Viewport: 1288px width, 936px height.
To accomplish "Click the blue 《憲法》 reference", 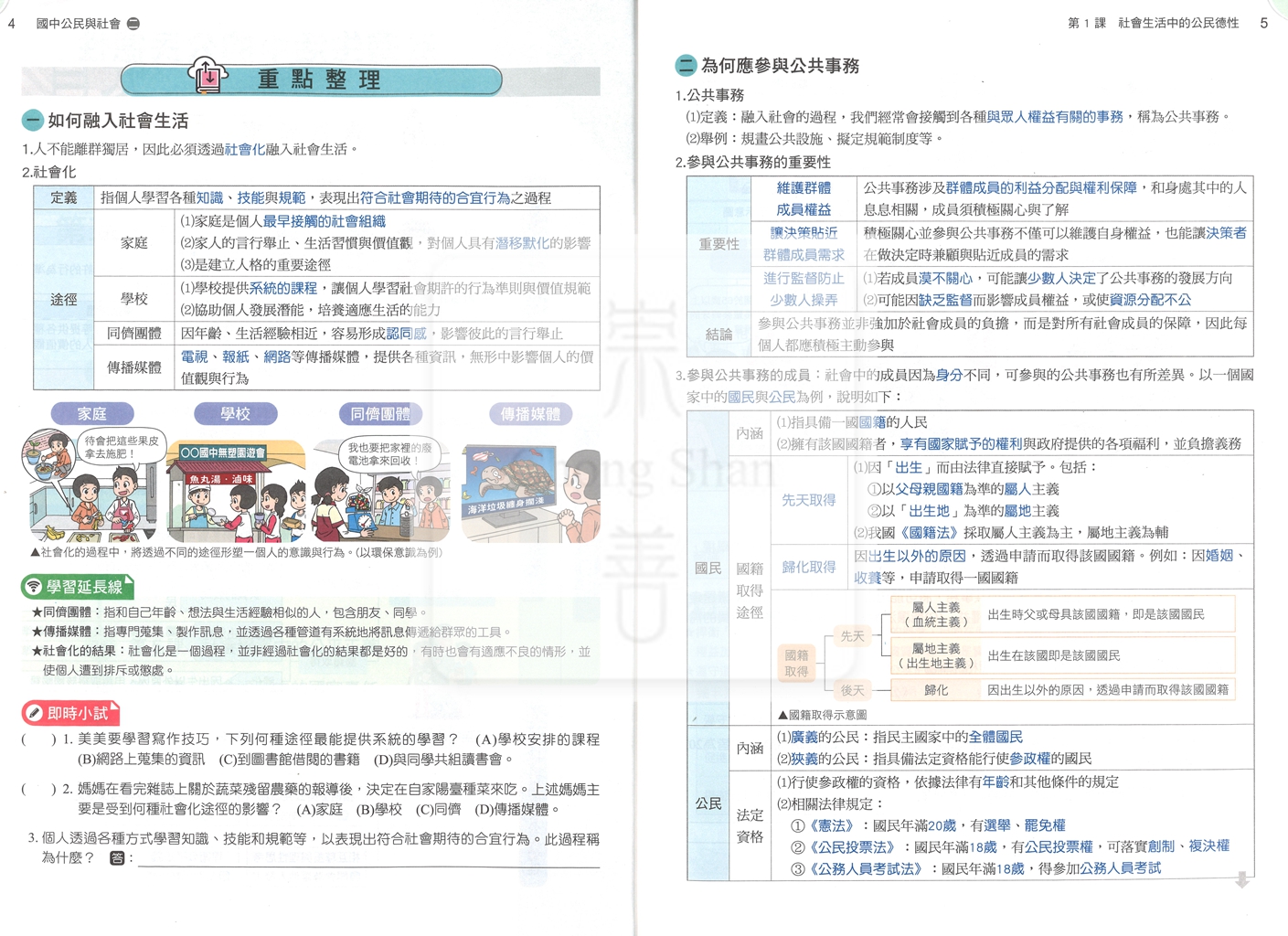I will pyautogui.click(x=830, y=825).
